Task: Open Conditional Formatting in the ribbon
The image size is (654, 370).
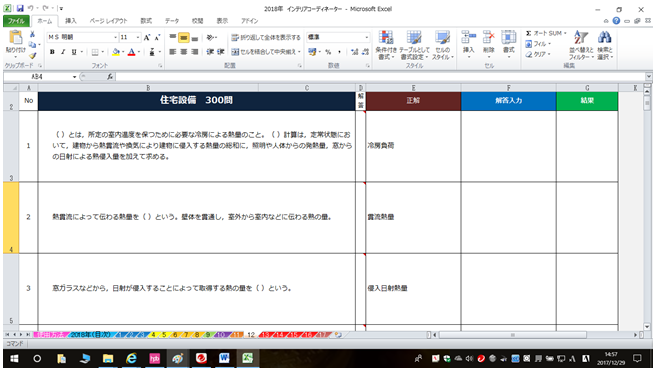Action: click(x=386, y=45)
